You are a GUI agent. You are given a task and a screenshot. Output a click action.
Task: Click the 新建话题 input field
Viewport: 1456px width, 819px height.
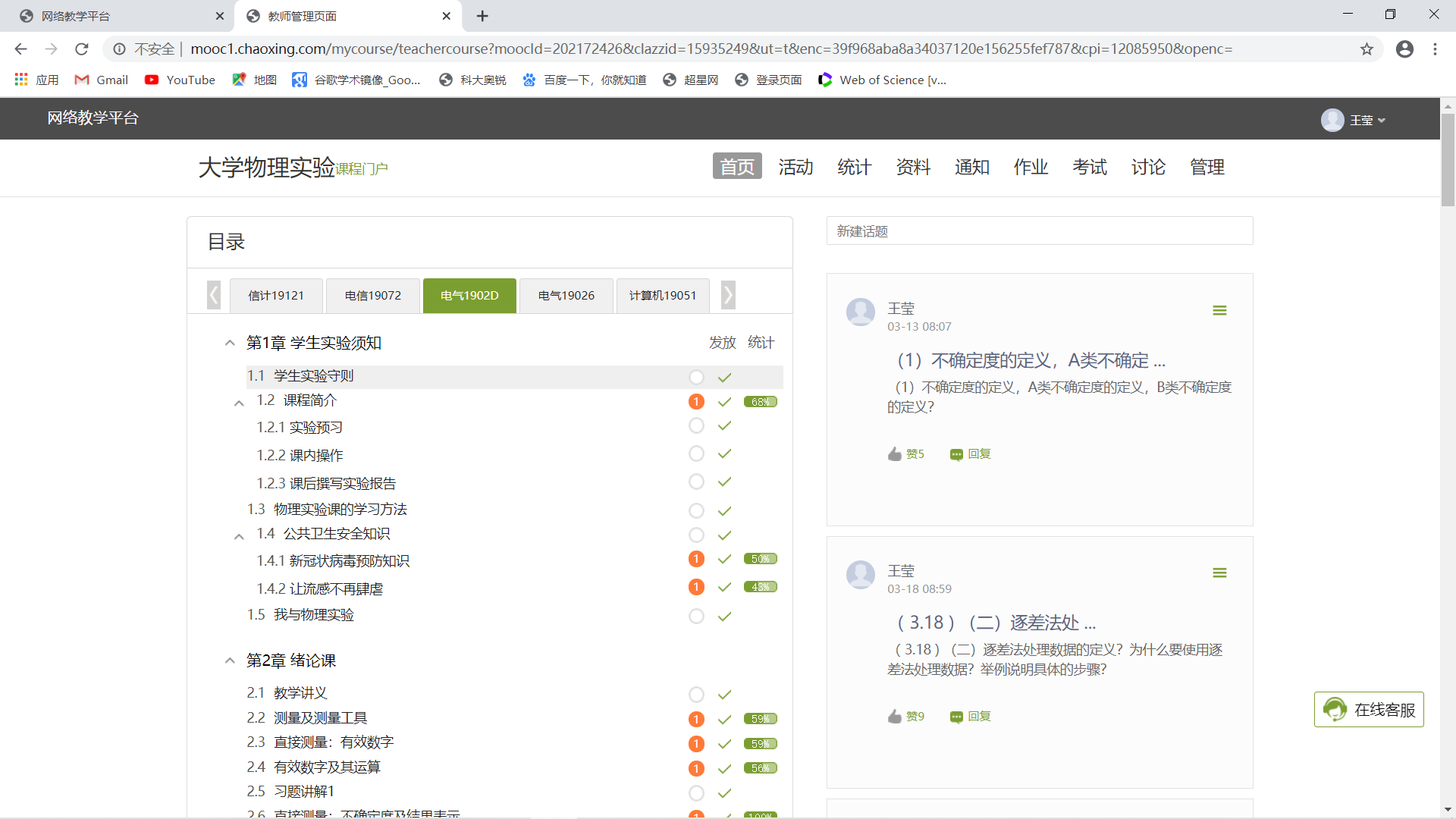pos(1039,231)
